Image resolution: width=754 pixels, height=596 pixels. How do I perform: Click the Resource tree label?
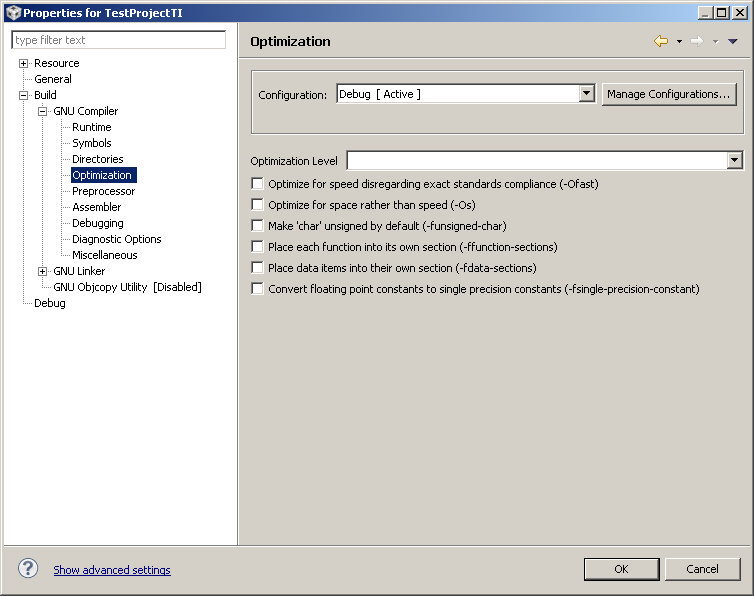pyautogui.click(x=57, y=63)
